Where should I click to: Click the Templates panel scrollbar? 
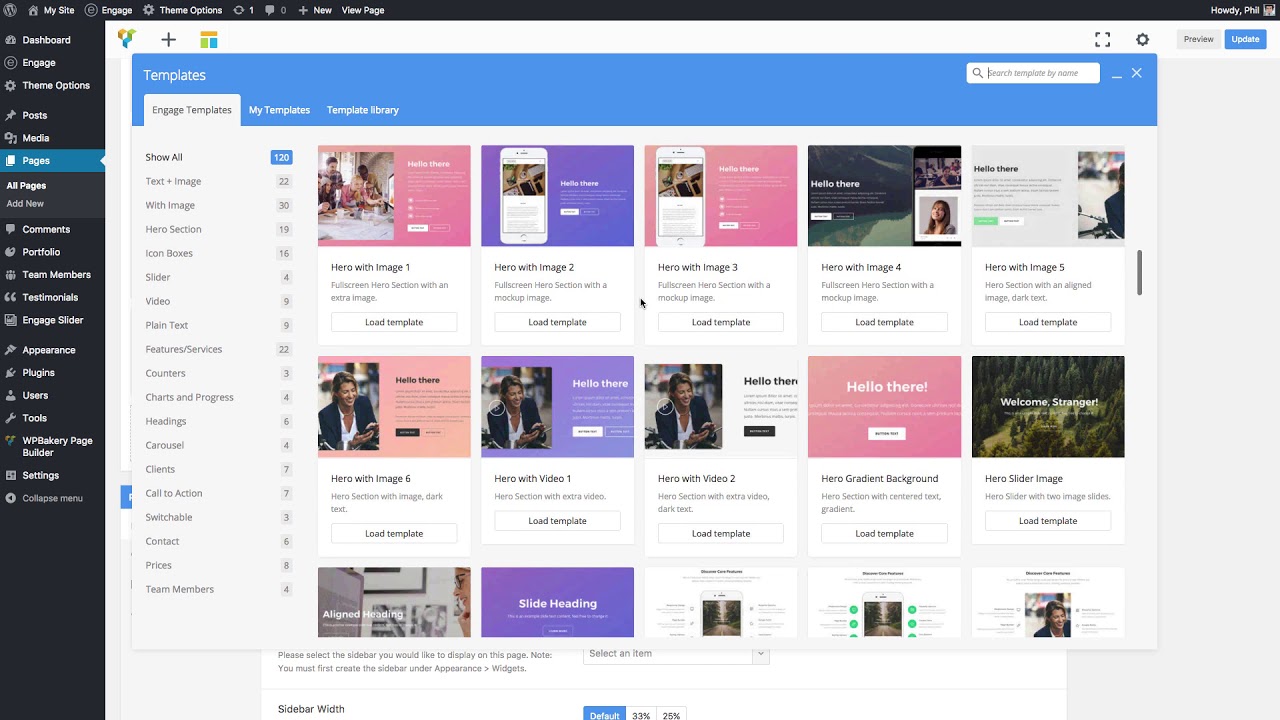click(1139, 272)
